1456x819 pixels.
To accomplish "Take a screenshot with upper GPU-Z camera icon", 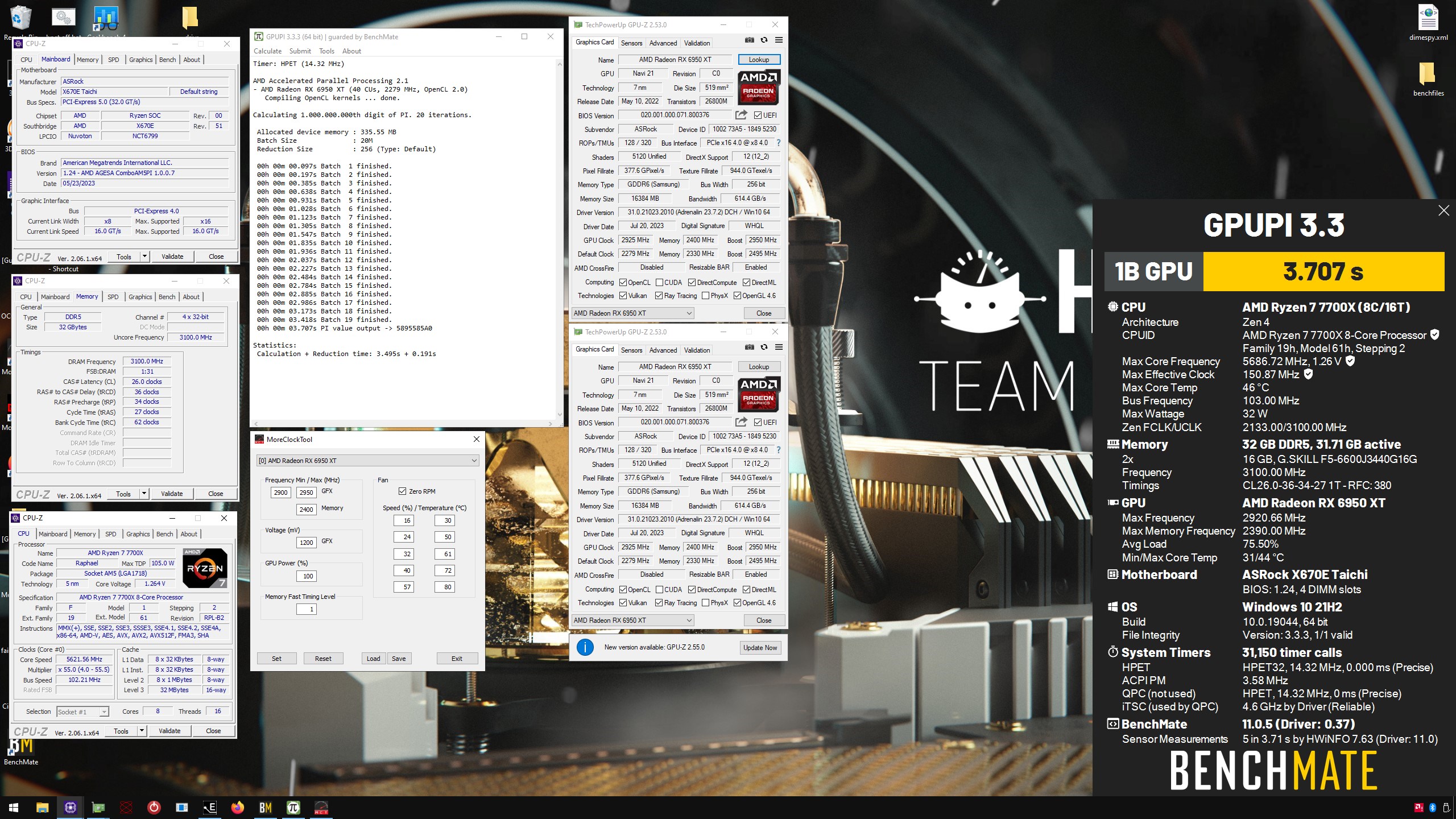I will 749,40.
